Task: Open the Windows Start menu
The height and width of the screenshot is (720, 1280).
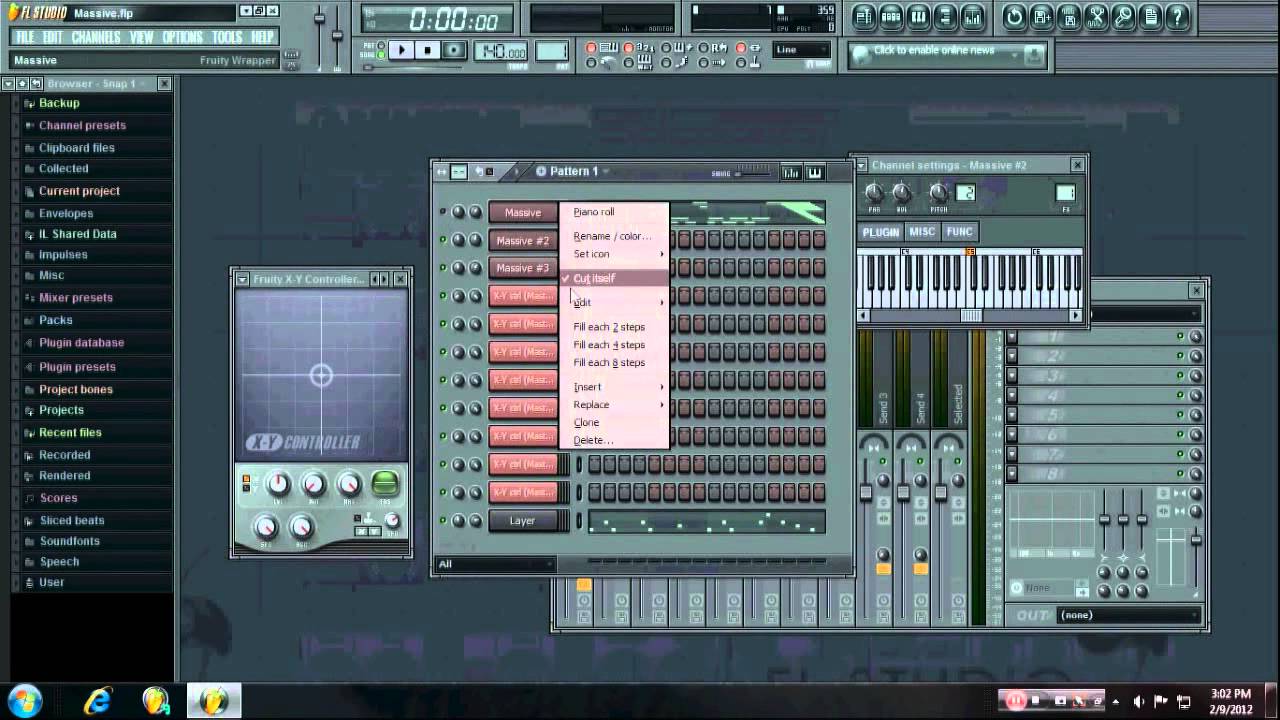Action: pyautogui.click(x=25, y=700)
